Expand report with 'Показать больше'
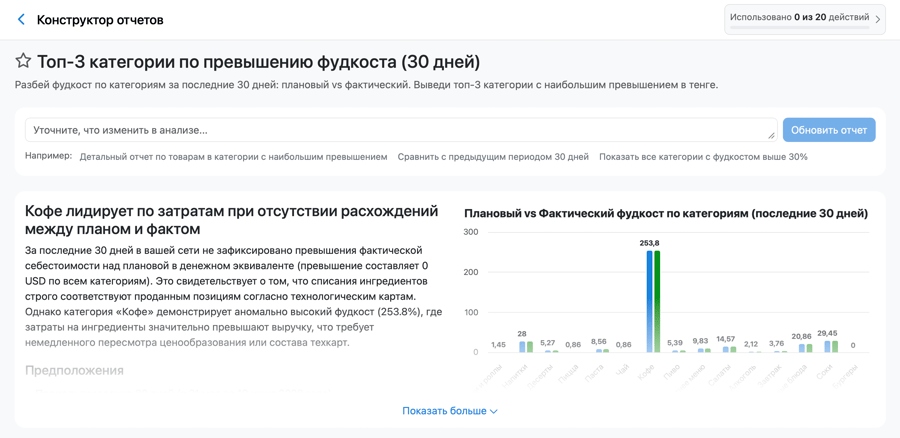Image resolution: width=900 pixels, height=438 pixels. (449, 411)
